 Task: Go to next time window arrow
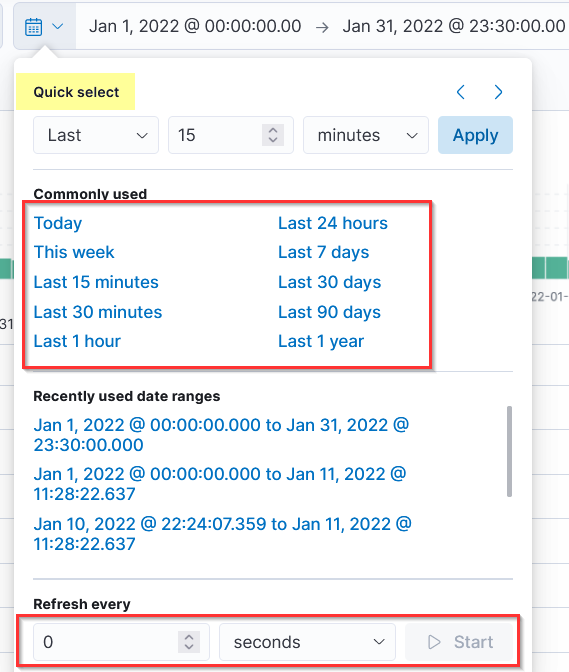[x=498, y=92]
